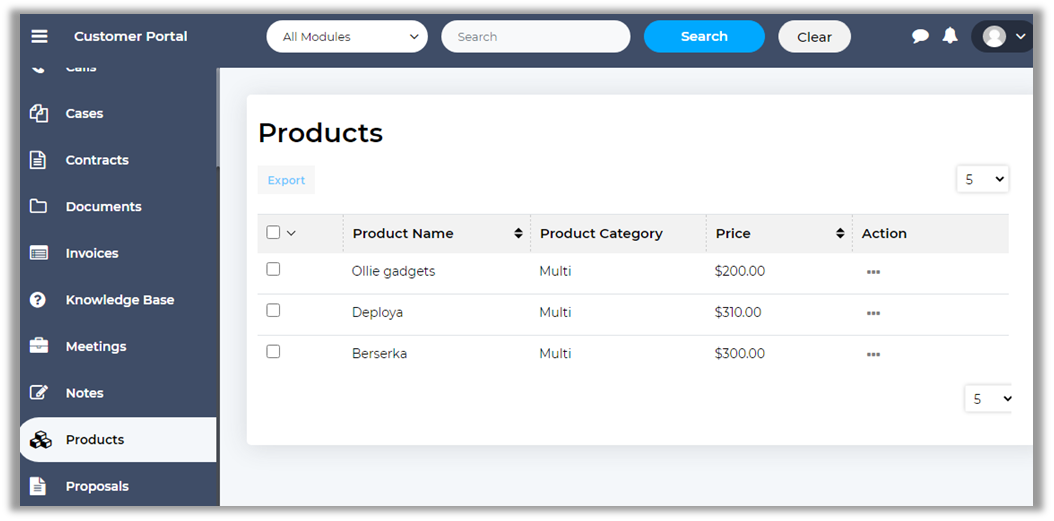Open the notifications bell icon
Image resolution: width=1054 pixels, height=521 pixels.
[x=950, y=36]
